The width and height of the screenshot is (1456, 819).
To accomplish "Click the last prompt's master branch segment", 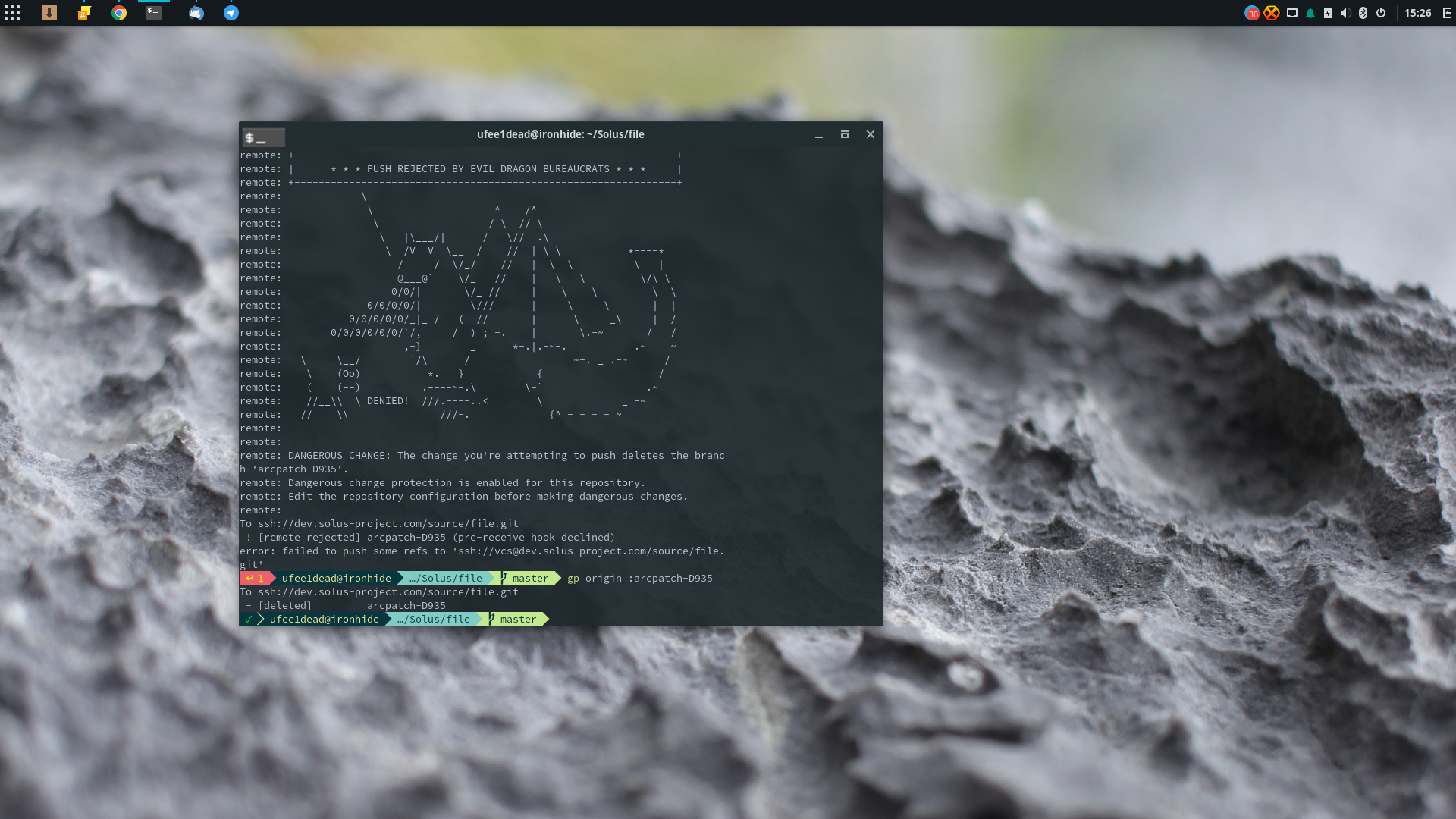I will (517, 620).
